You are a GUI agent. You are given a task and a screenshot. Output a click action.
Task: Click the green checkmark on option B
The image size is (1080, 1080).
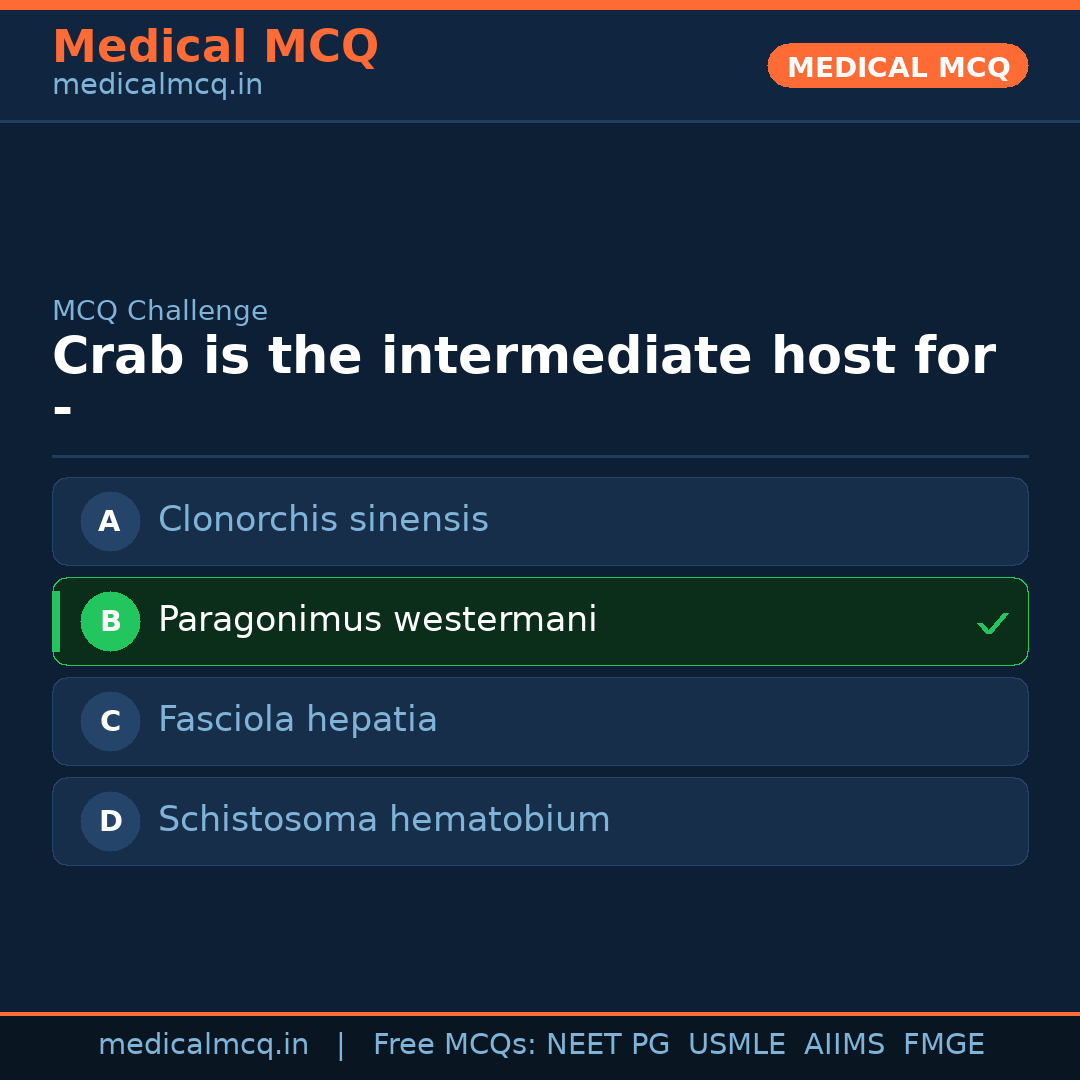click(x=992, y=623)
